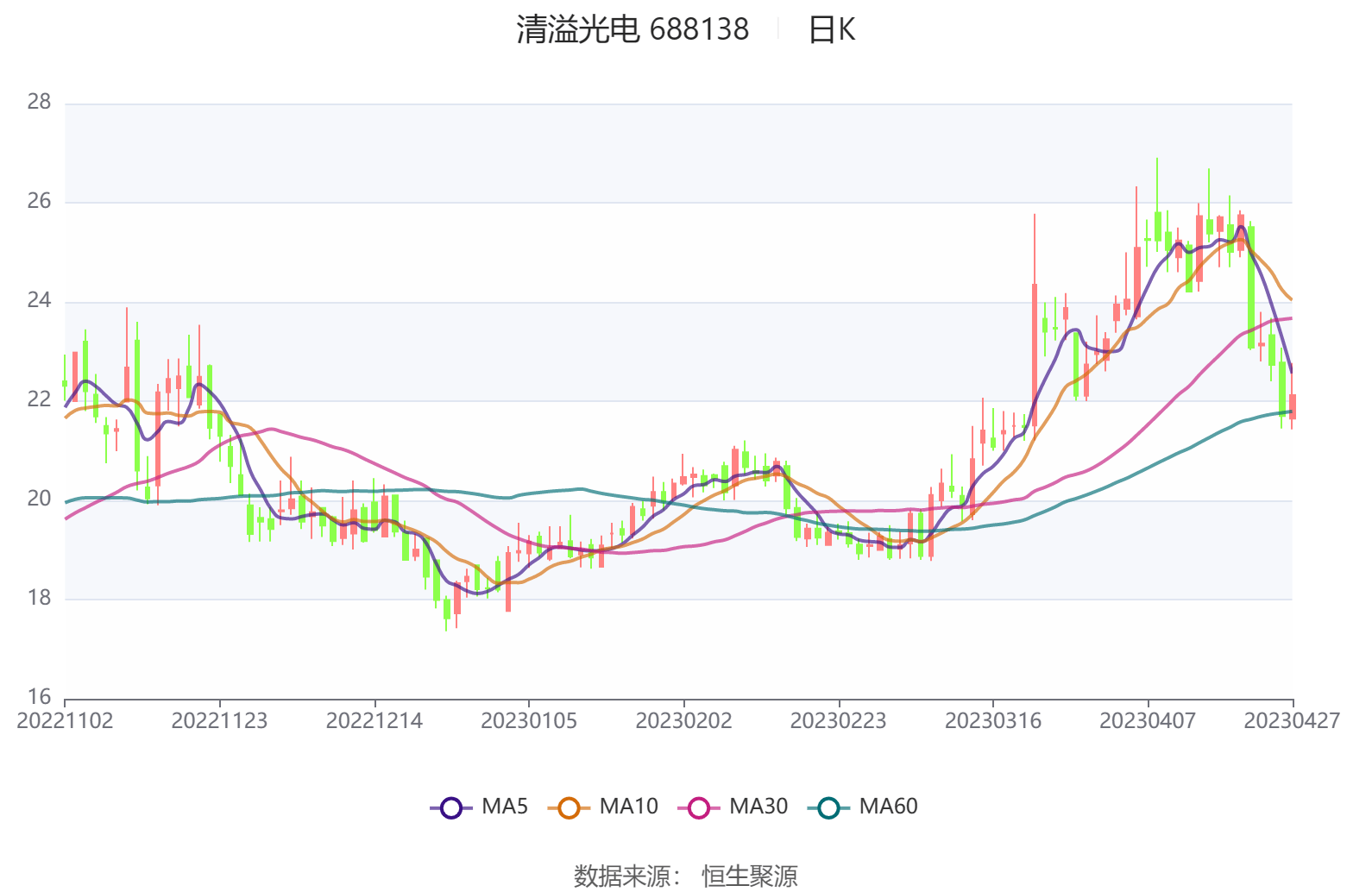The height and width of the screenshot is (892, 1372).
Task: Click the x-axis date 20230316
Action: click(x=992, y=721)
